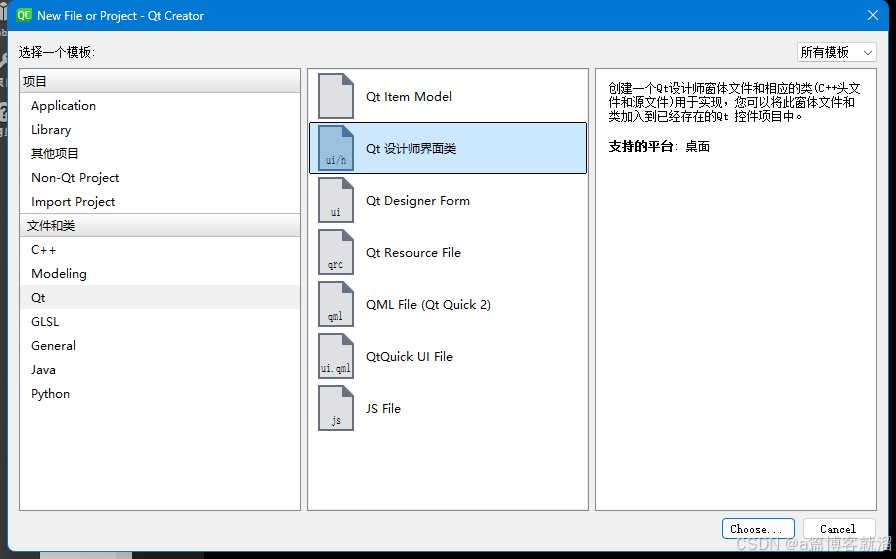Choose the JS File template label
896x559 pixels.
[x=383, y=409]
